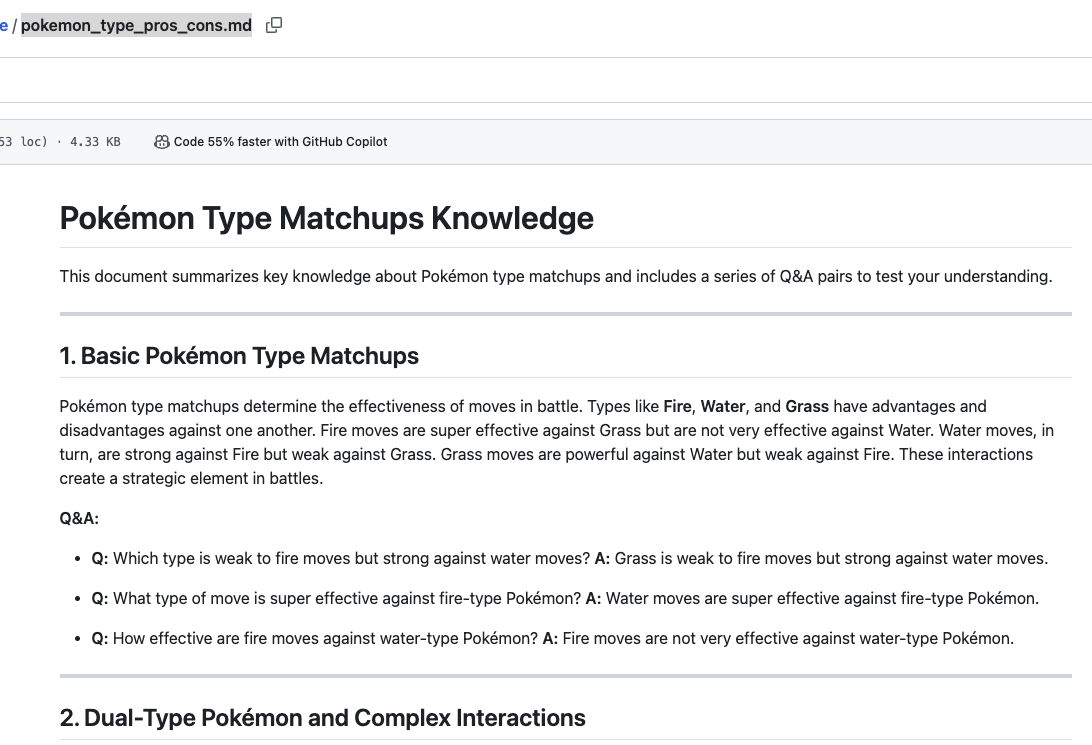Open the 'Code 55% faster with GitHub Copilot' link

[x=280, y=142]
